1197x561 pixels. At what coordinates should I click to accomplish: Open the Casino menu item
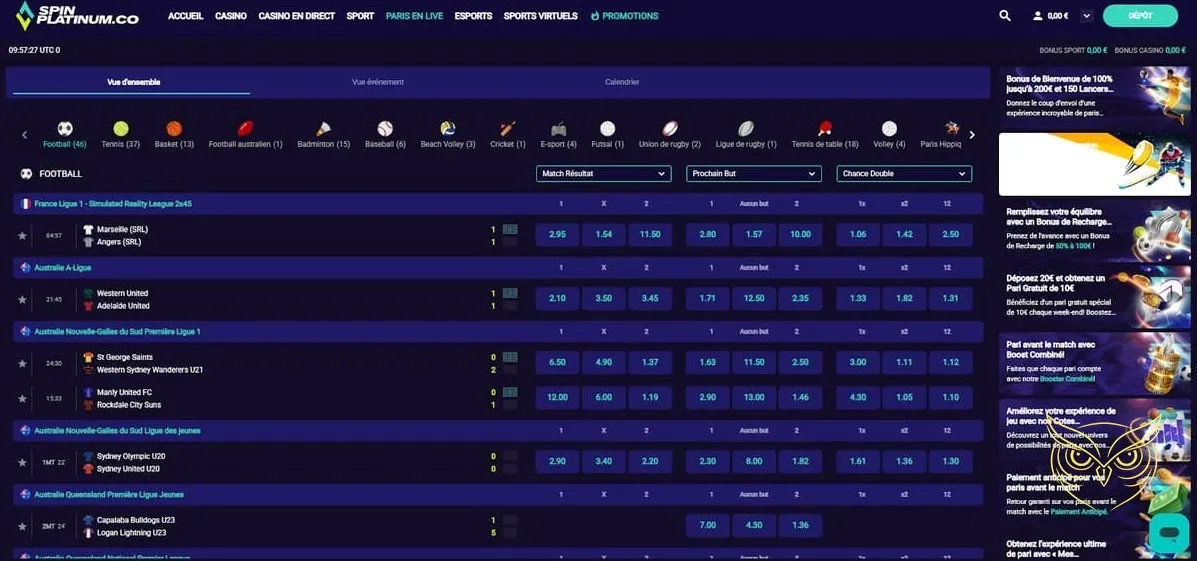[x=231, y=16]
